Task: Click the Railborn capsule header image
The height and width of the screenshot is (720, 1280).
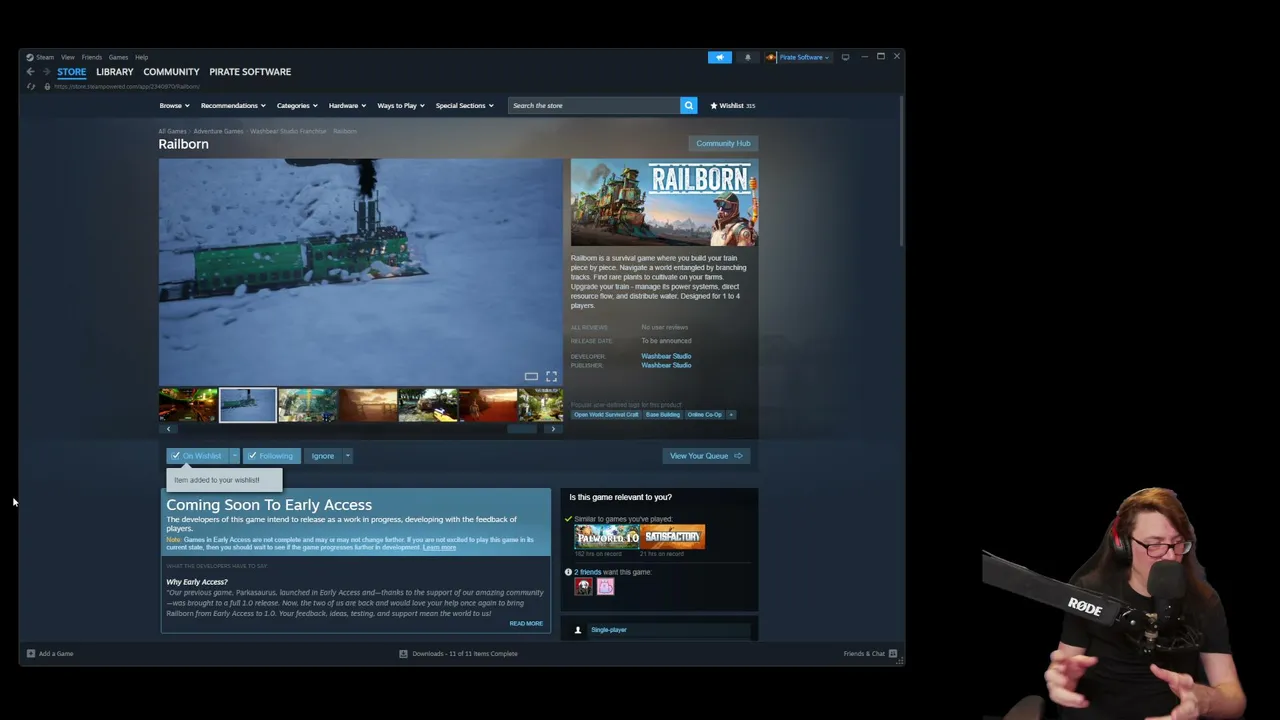Action: pyautogui.click(x=664, y=202)
